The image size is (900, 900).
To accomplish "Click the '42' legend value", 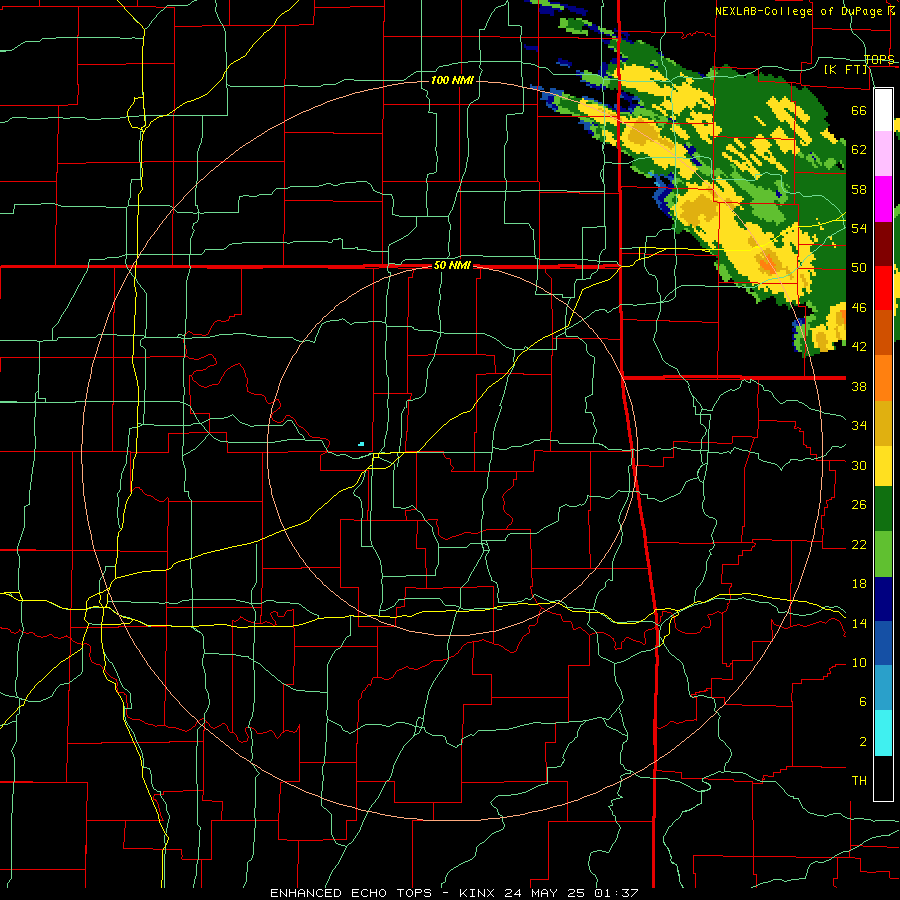I will 859,347.
